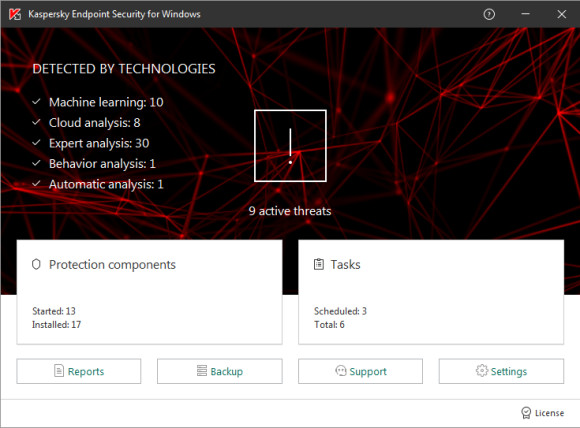Click the License link text

549,413
